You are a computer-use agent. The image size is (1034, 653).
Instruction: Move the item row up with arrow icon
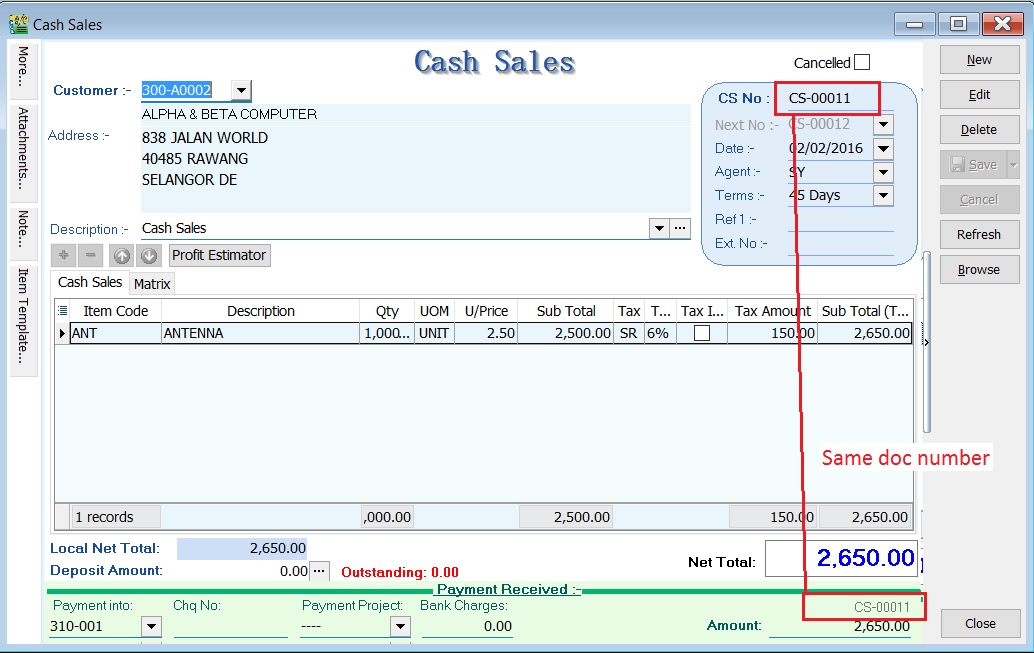tap(121, 255)
